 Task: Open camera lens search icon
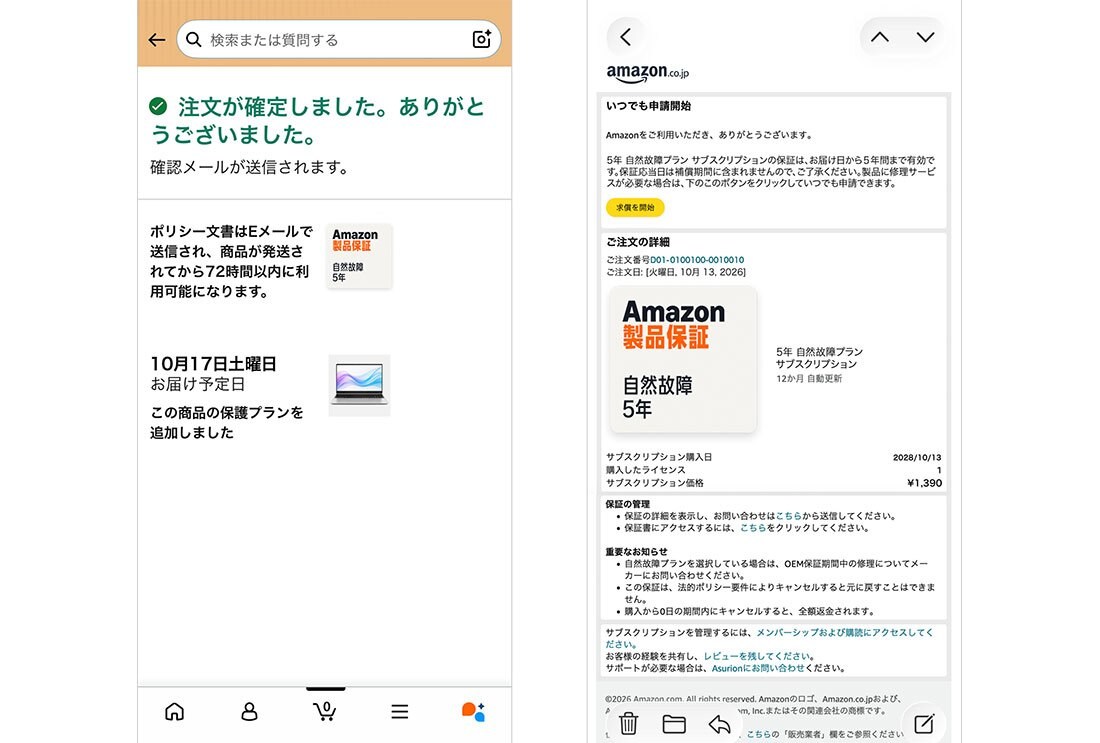(x=481, y=39)
